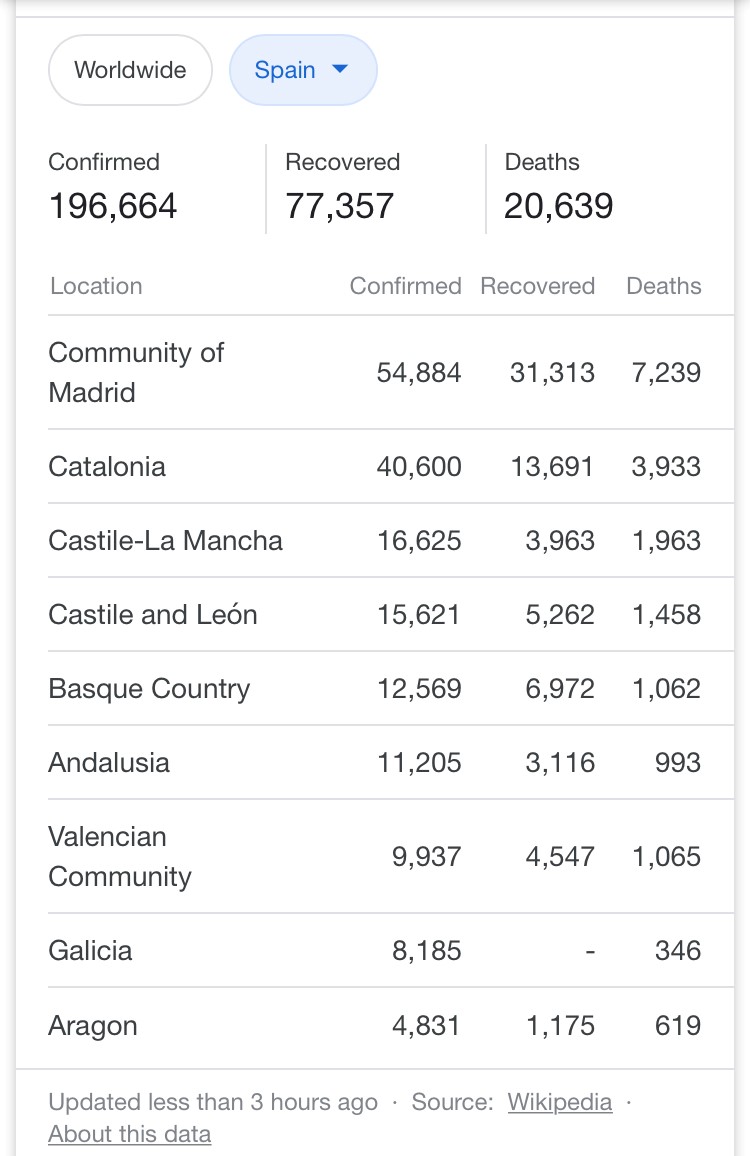
Task: Click the total Confirmed count 196,664
Action: coord(113,206)
